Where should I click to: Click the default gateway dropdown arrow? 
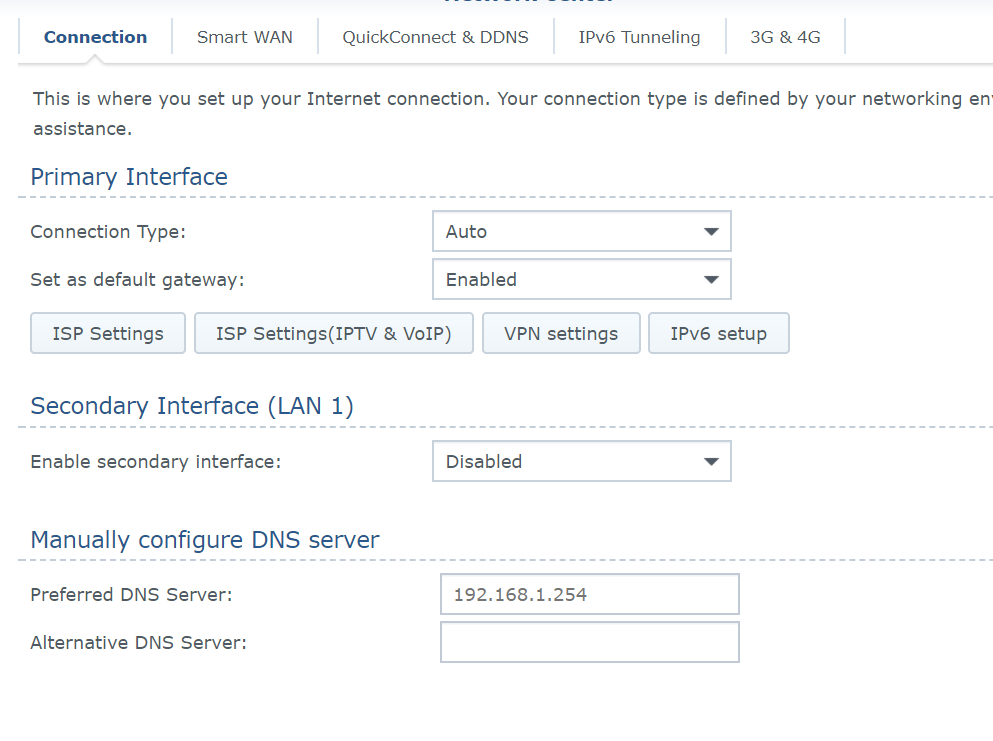point(712,279)
